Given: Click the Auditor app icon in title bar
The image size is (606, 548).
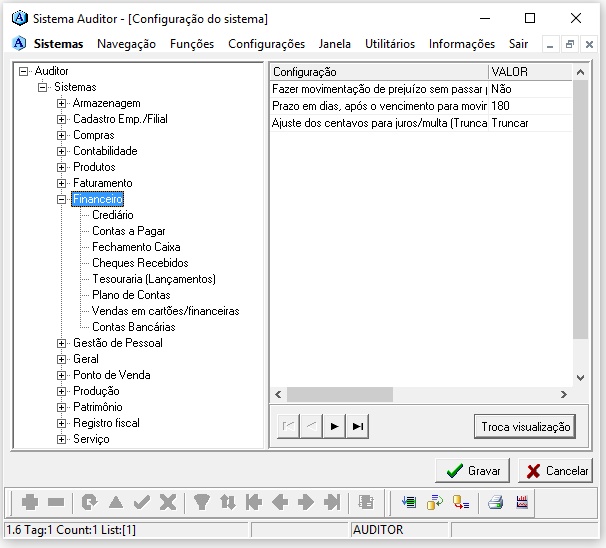Looking at the screenshot, I should (19, 18).
